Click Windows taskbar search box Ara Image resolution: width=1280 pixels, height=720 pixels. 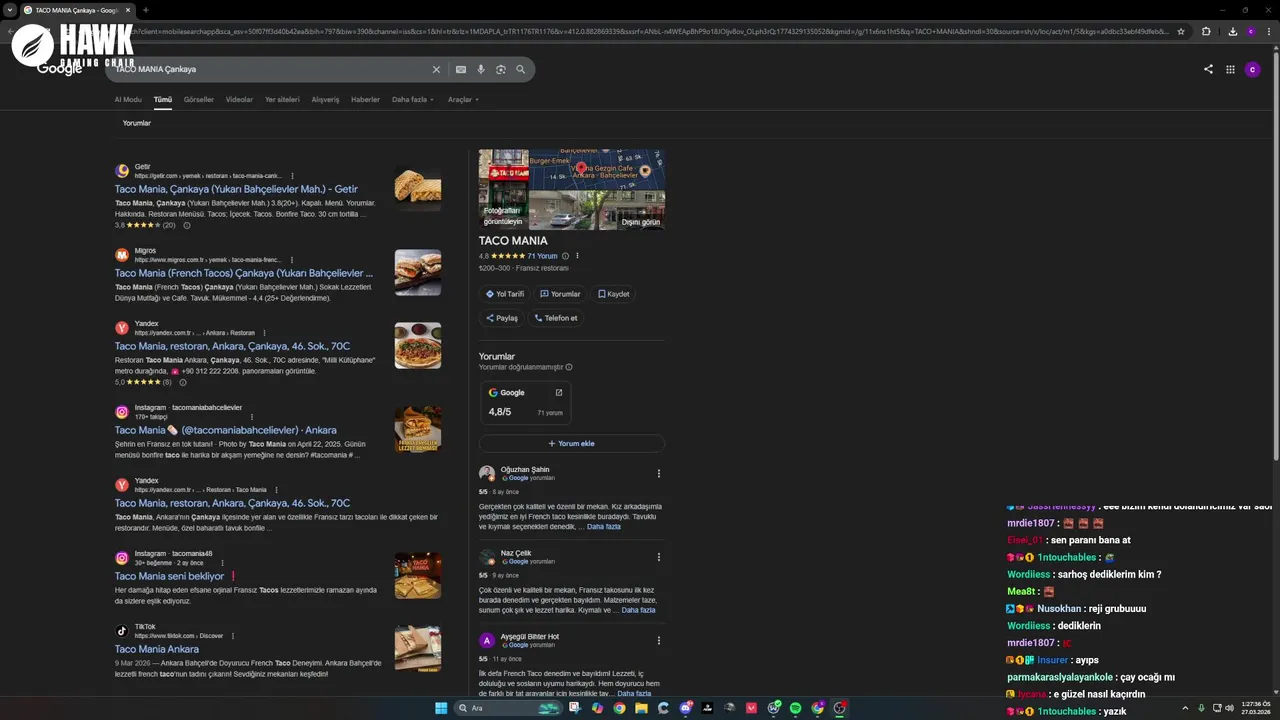pos(510,708)
